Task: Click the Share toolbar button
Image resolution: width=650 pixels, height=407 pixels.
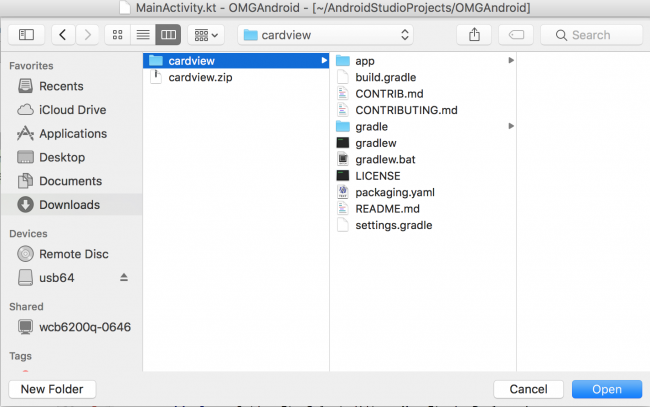Action: [474, 35]
